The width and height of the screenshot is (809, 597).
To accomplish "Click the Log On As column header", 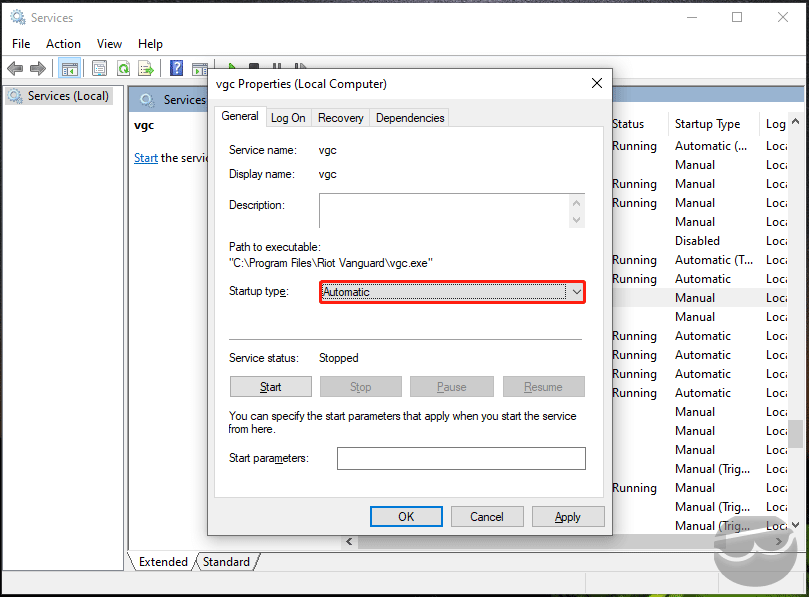I will pos(775,124).
